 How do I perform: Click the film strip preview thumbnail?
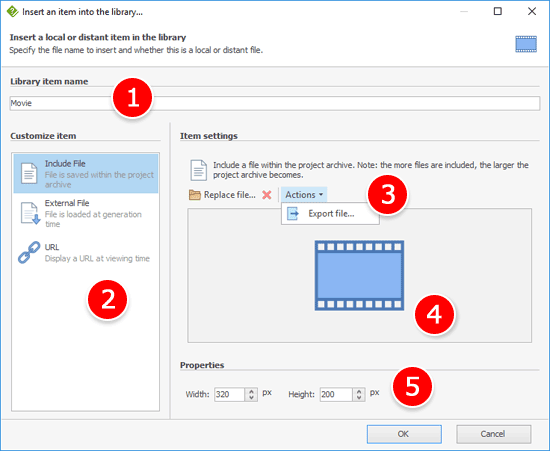point(359,275)
